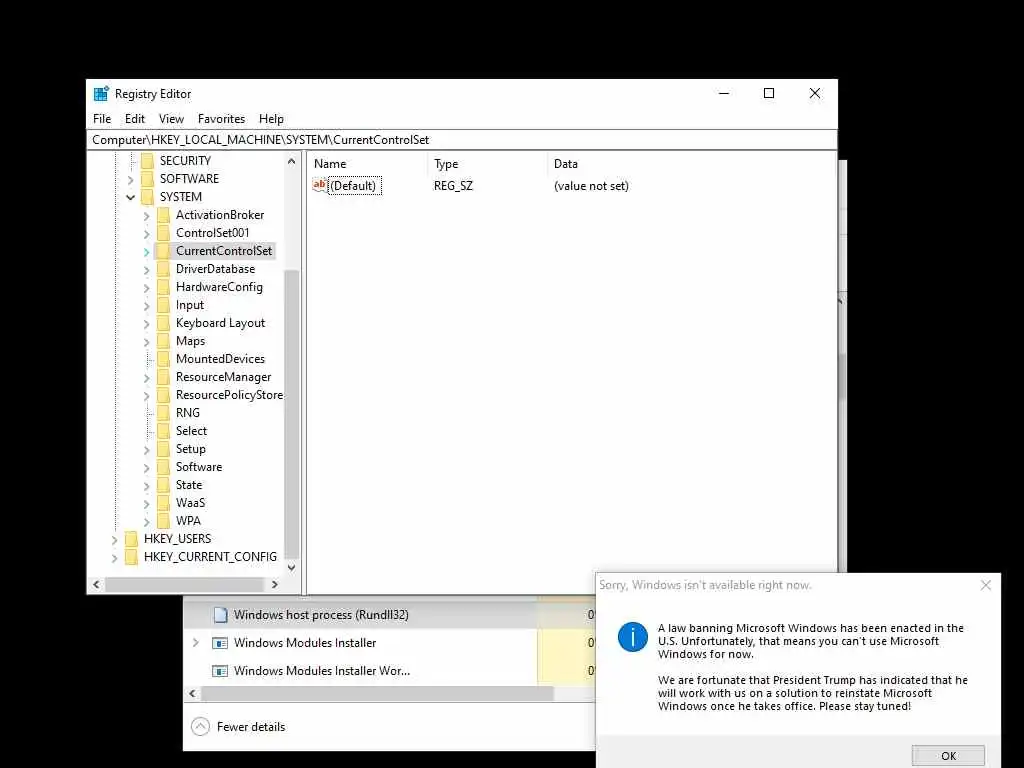The width and height of the screenshot is (1024, 768).
Task: Click the tree pane scroll-right arrow
Action: click(274, 584)
